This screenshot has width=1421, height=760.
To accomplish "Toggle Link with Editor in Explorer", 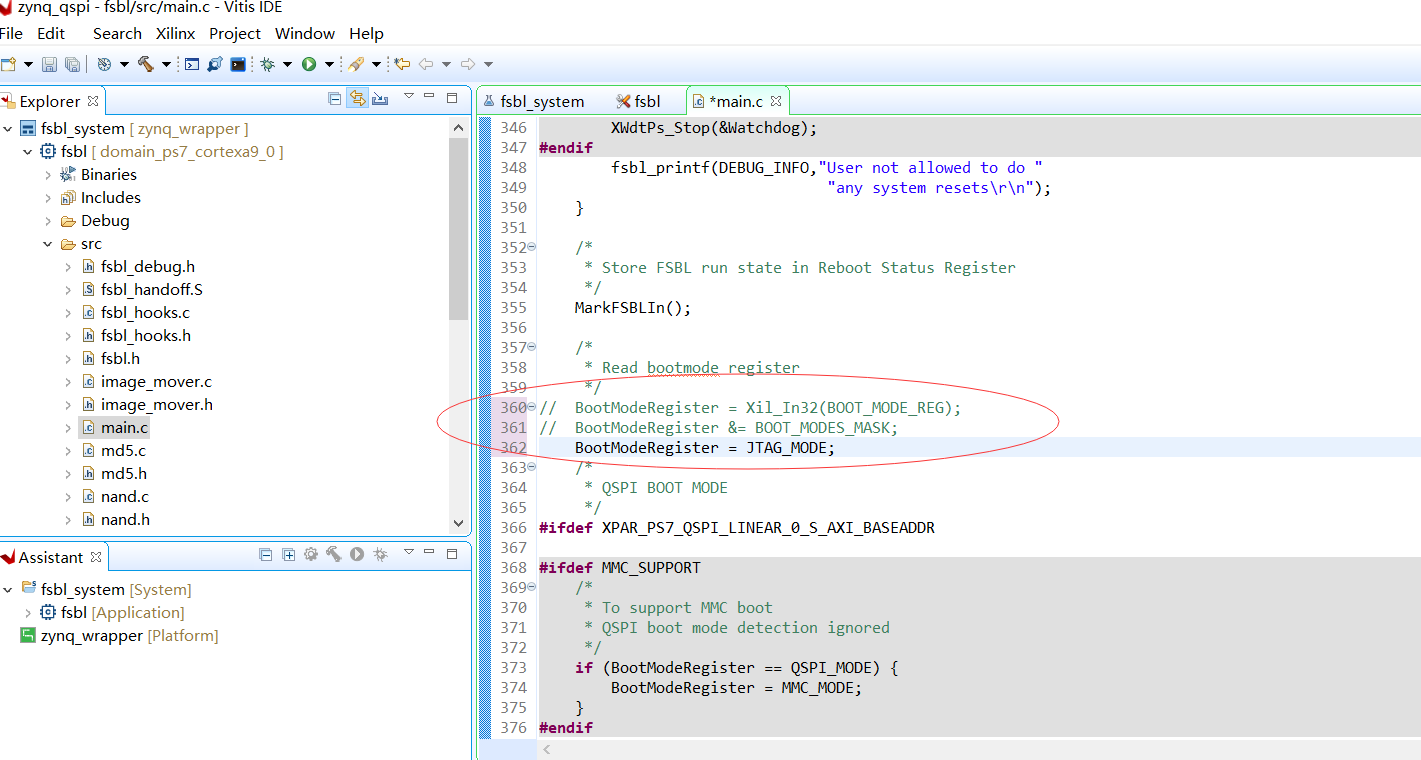I will click(x=357, y=98).
